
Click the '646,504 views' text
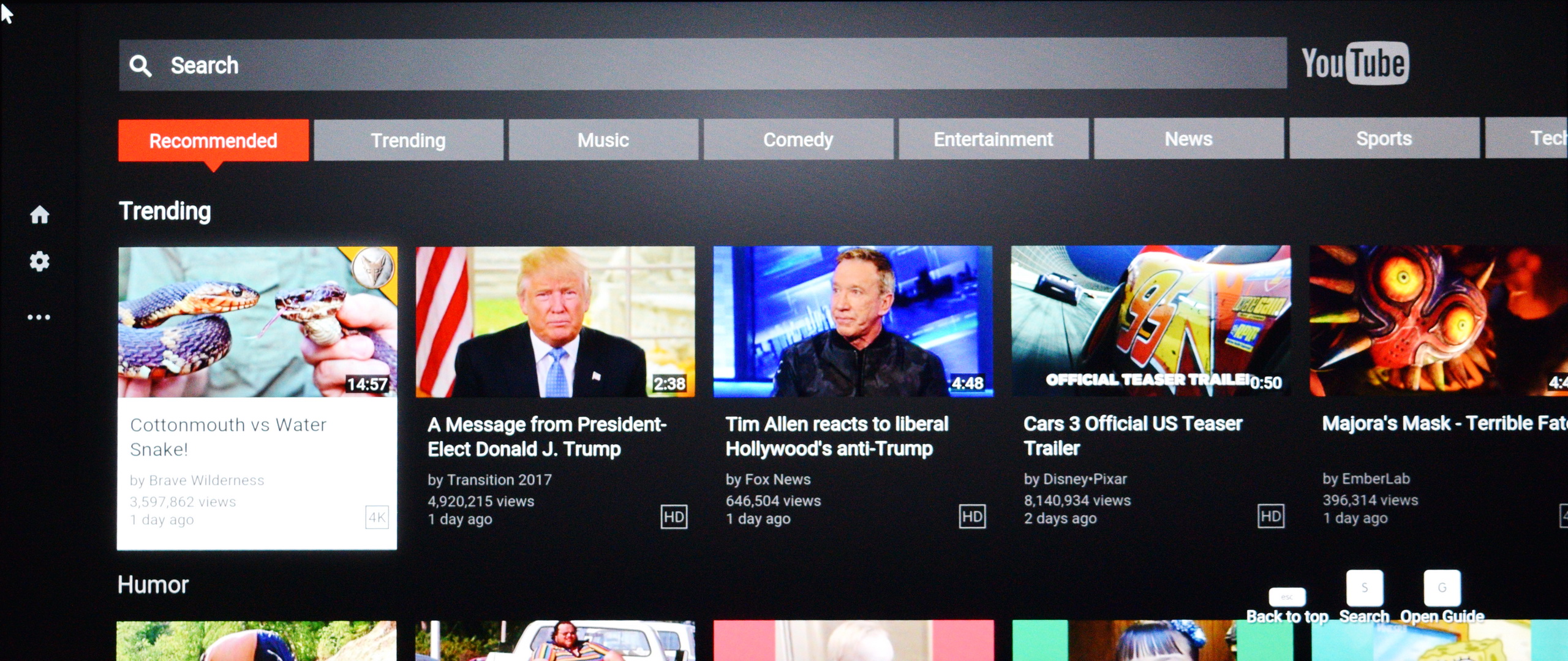click(773, 500)
